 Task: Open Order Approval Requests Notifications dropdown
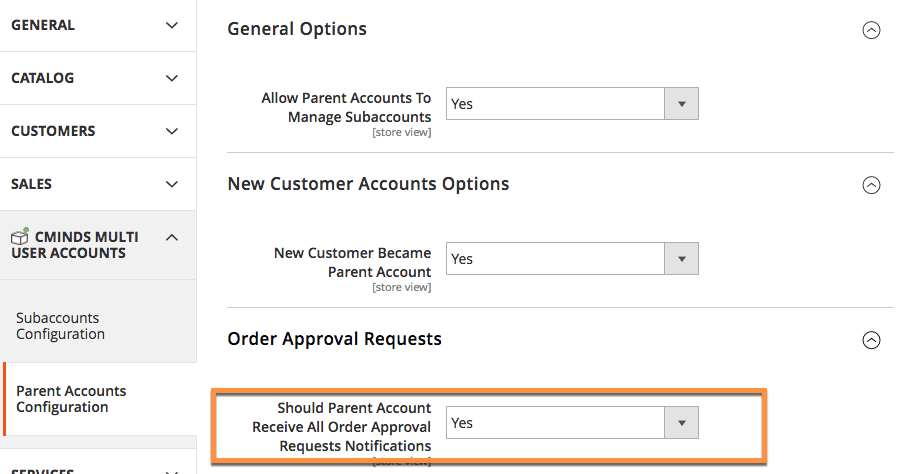(x=571, y=423)
